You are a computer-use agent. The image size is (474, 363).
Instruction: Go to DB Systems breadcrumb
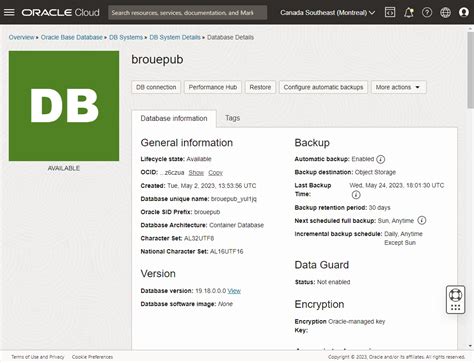point(126,37)
